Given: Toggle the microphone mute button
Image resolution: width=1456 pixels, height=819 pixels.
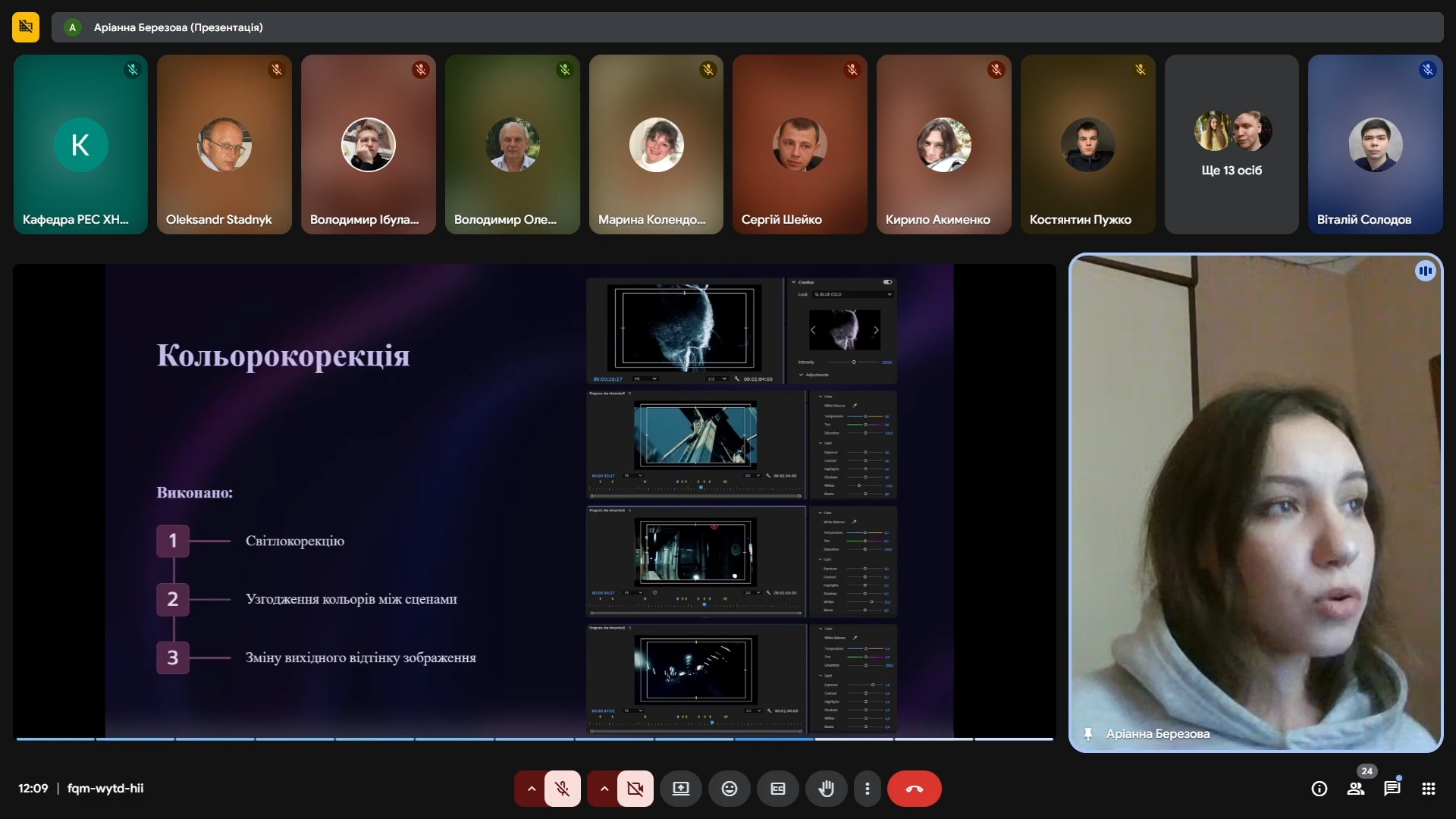Looking at the screenshot, I should click(562, 789).
